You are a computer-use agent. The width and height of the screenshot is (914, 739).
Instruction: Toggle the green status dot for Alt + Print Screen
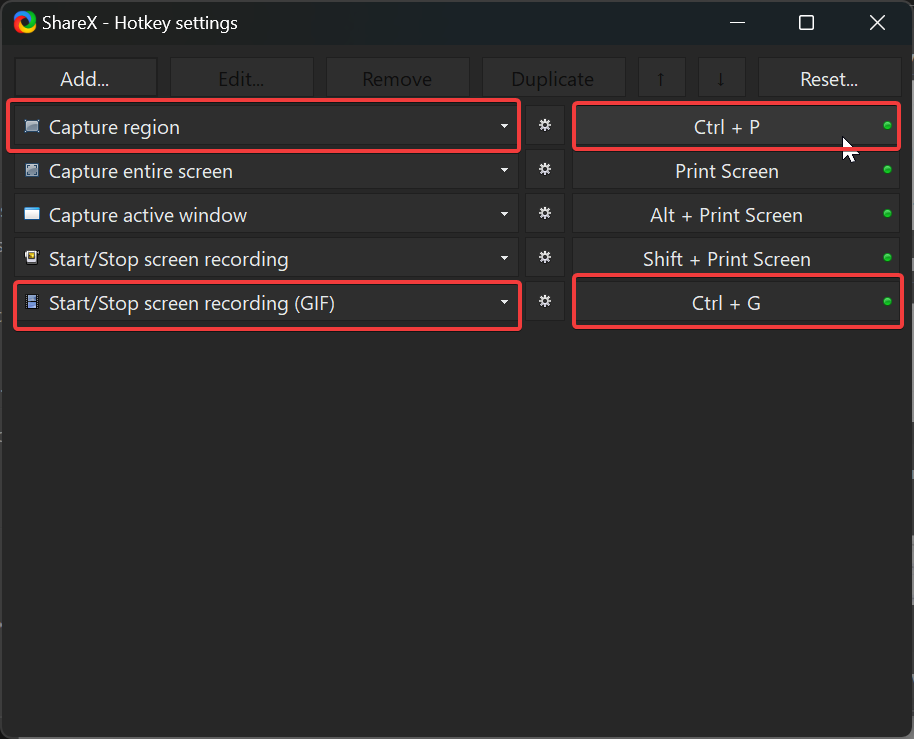[887, 214]
